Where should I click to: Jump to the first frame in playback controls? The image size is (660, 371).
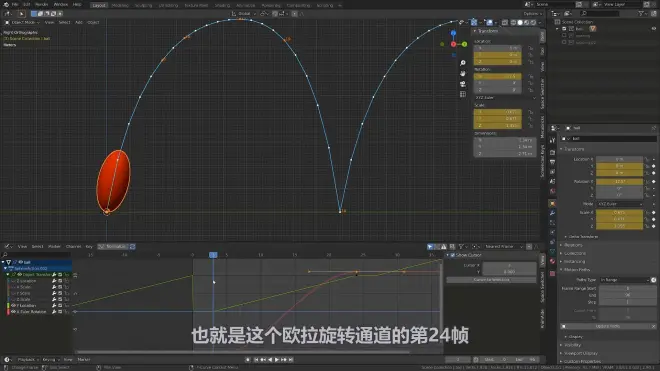[255, 360]
